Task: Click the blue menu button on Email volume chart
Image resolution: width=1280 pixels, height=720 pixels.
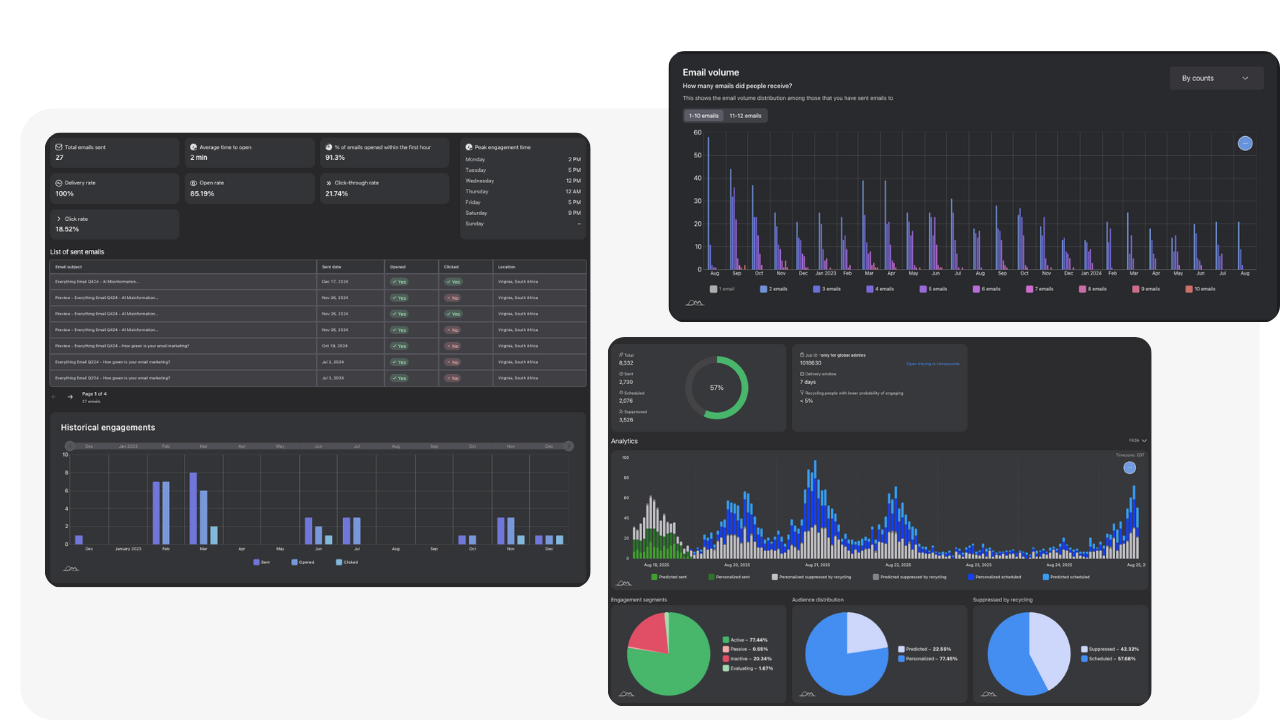Action: tap(1245, 143)
